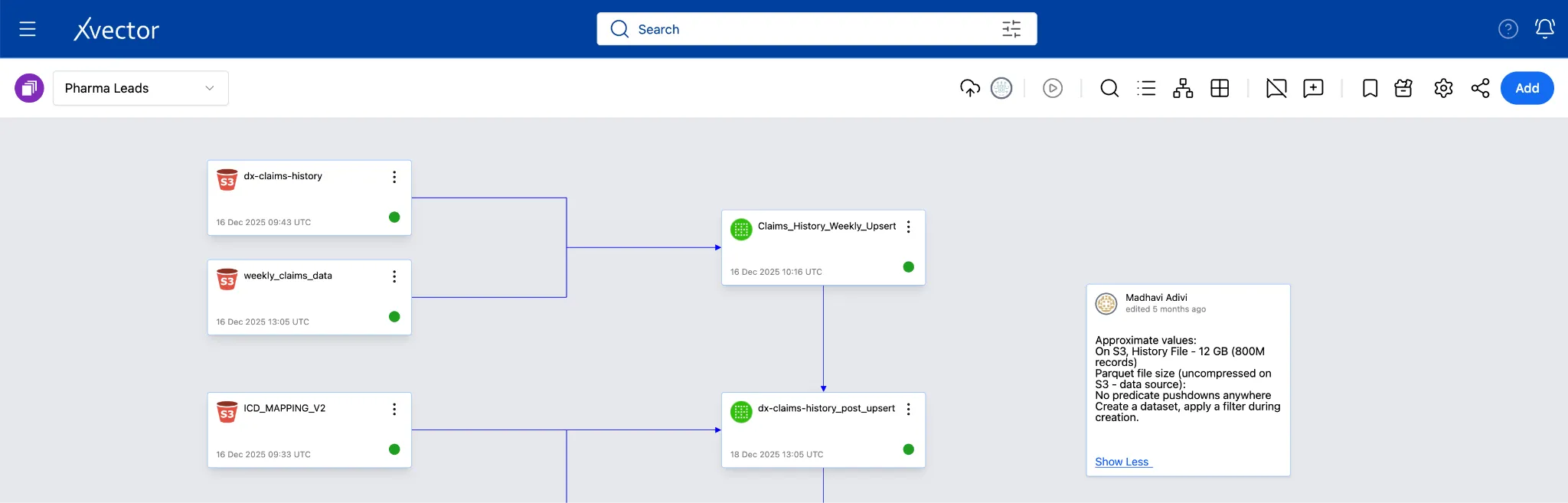Expand the Pharma Leads workspace dropdown
Image resolution: width=1568 pixels, height=503 pixels.
[x=141, y=88]
